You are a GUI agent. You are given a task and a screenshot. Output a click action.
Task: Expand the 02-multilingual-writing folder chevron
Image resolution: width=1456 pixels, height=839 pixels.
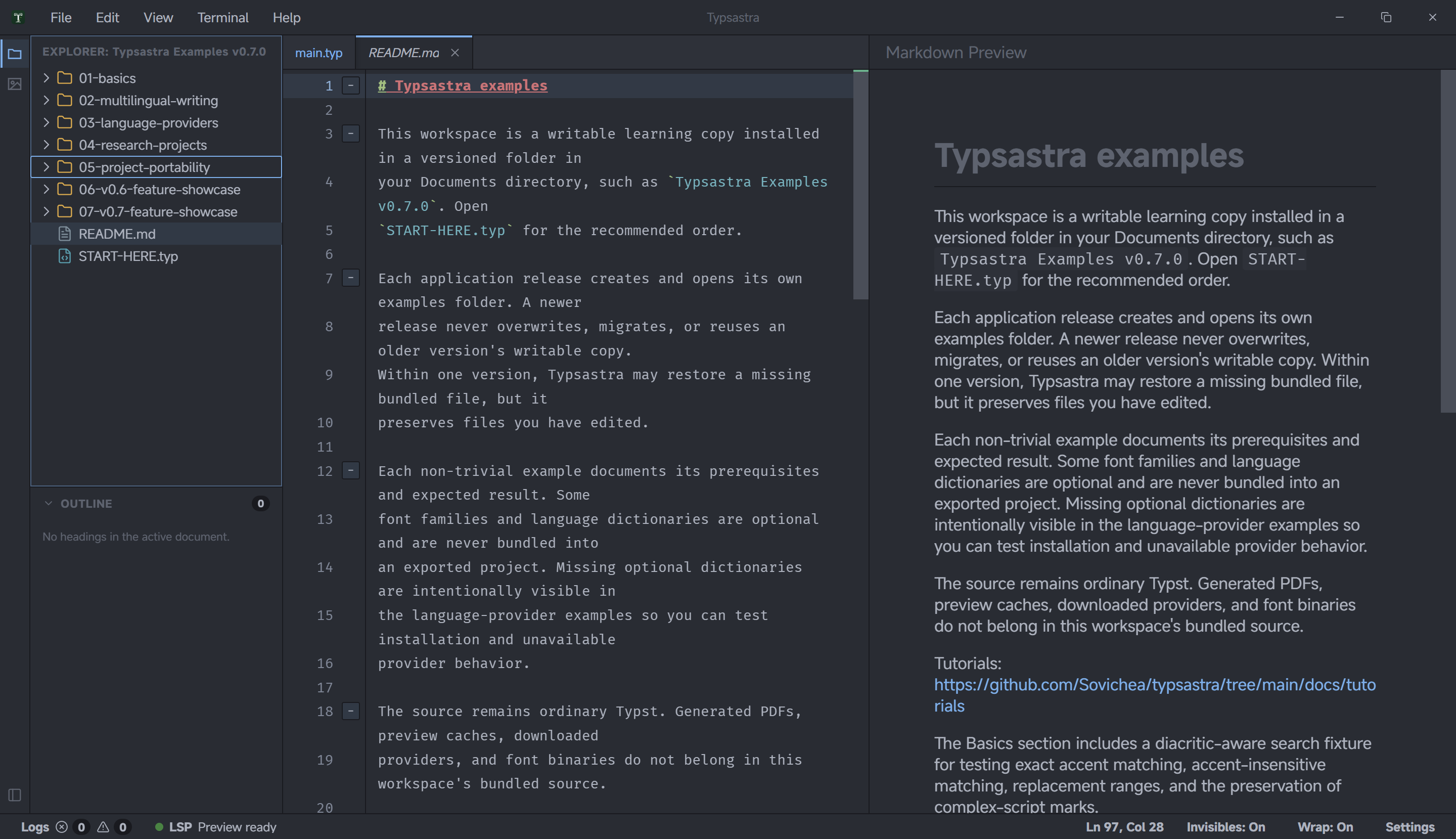click(x=47, y=100)
